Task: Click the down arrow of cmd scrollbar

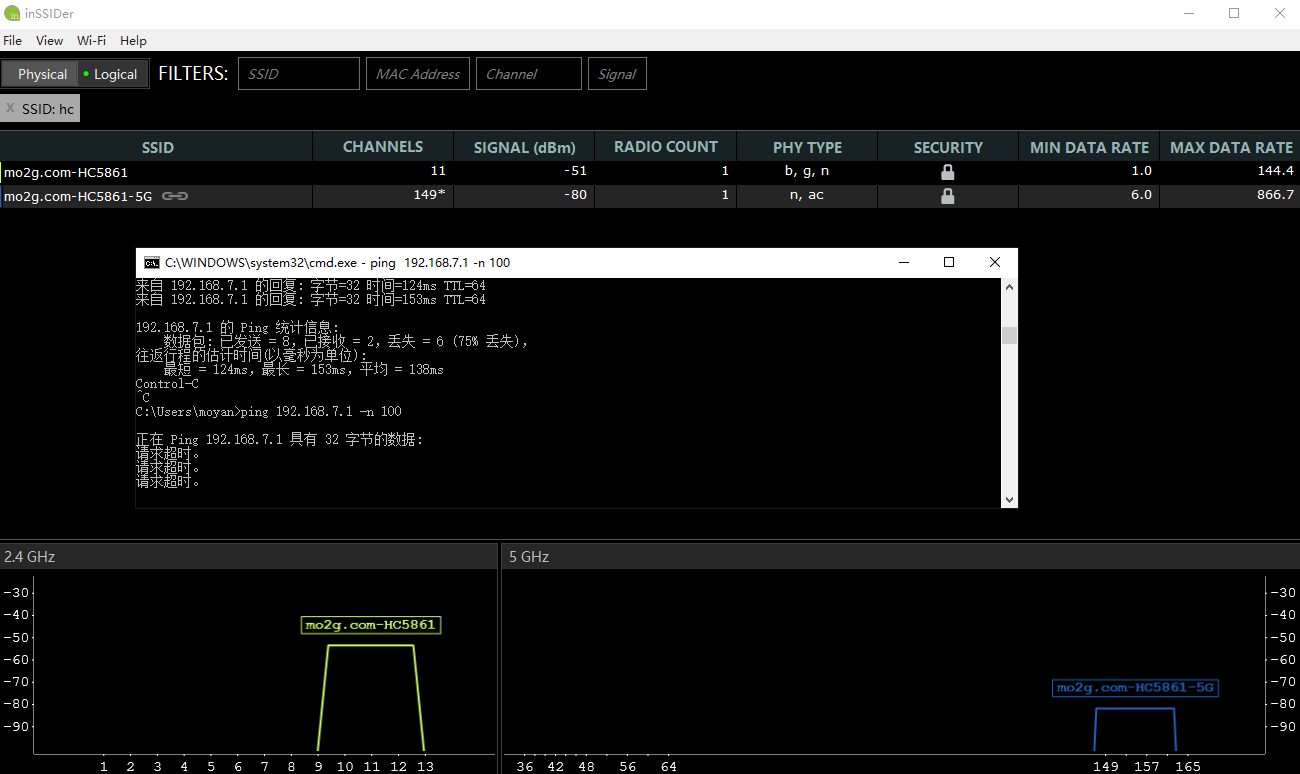Action: [1009, 499]
